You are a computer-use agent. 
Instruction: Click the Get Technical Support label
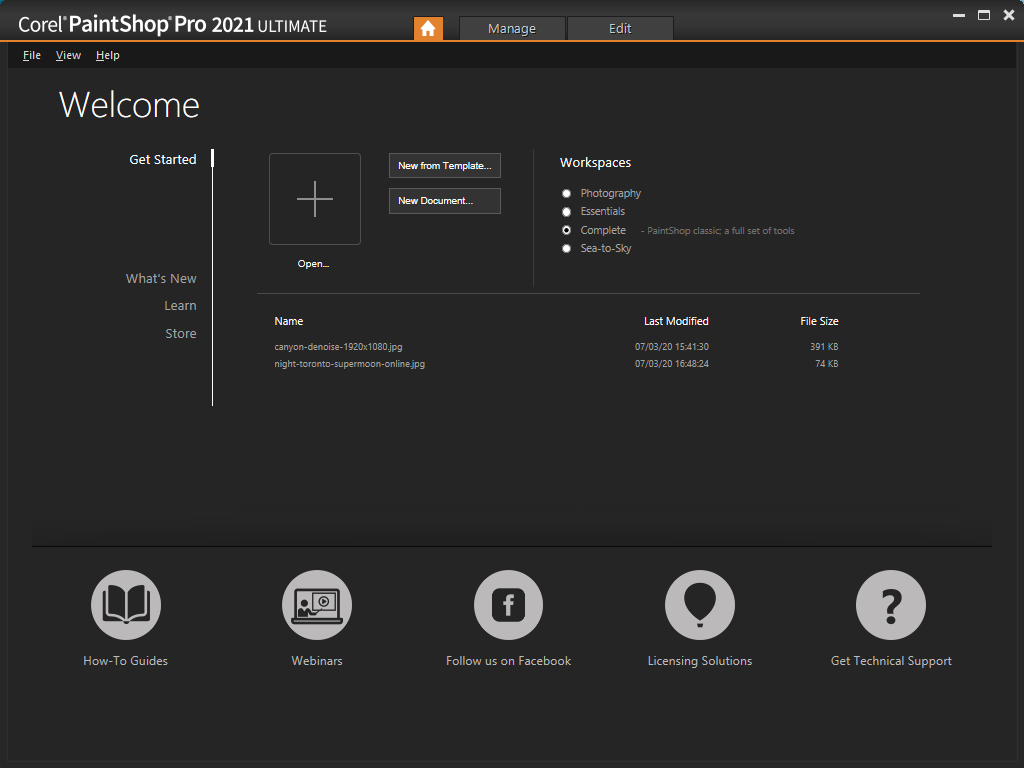pyautogui.click(x=891, y=661)
